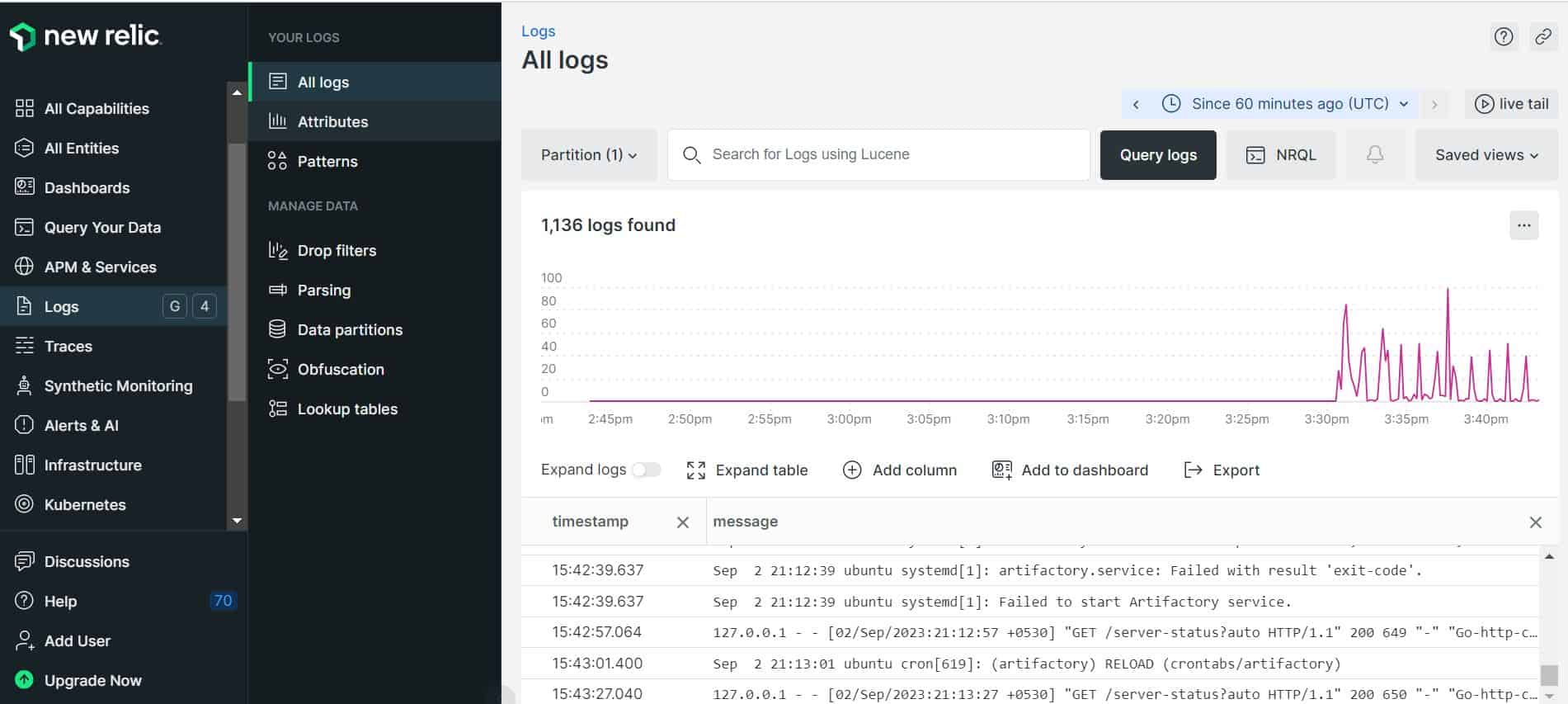The height and width of the screenshot is (704, 1568).
Task: Click the Add to dashboard icon
Action: tap(1001, 470)
